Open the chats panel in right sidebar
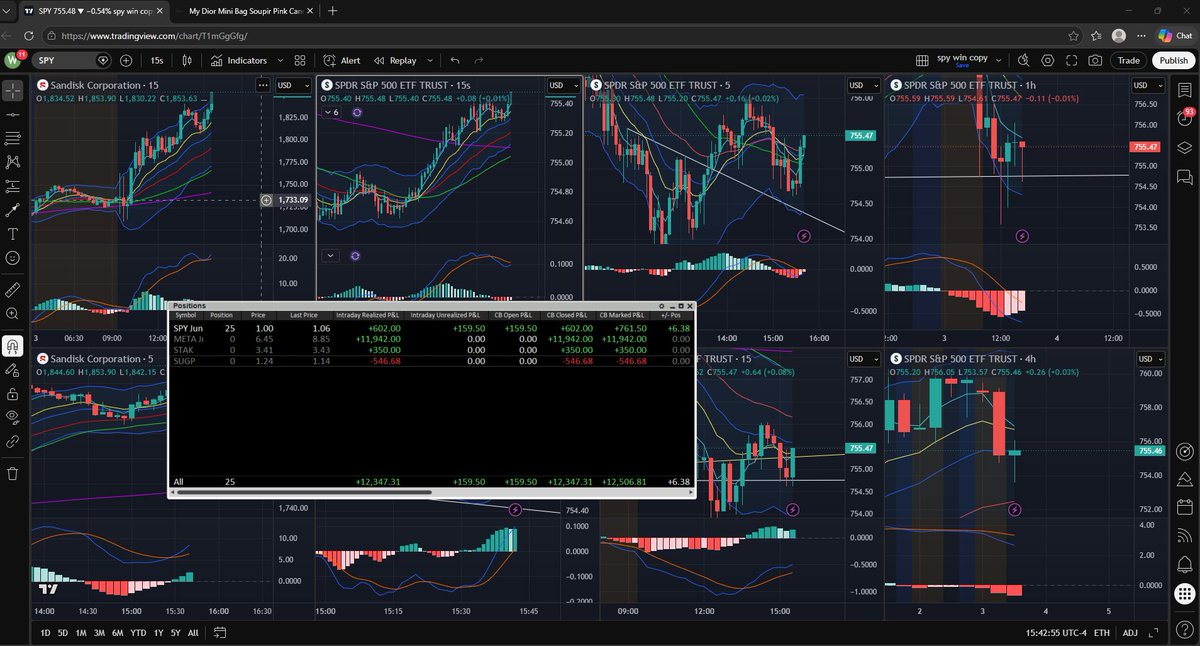The height and width of the screenshot is (646, 1200). pyautogui.click(x=1185, y=177)
